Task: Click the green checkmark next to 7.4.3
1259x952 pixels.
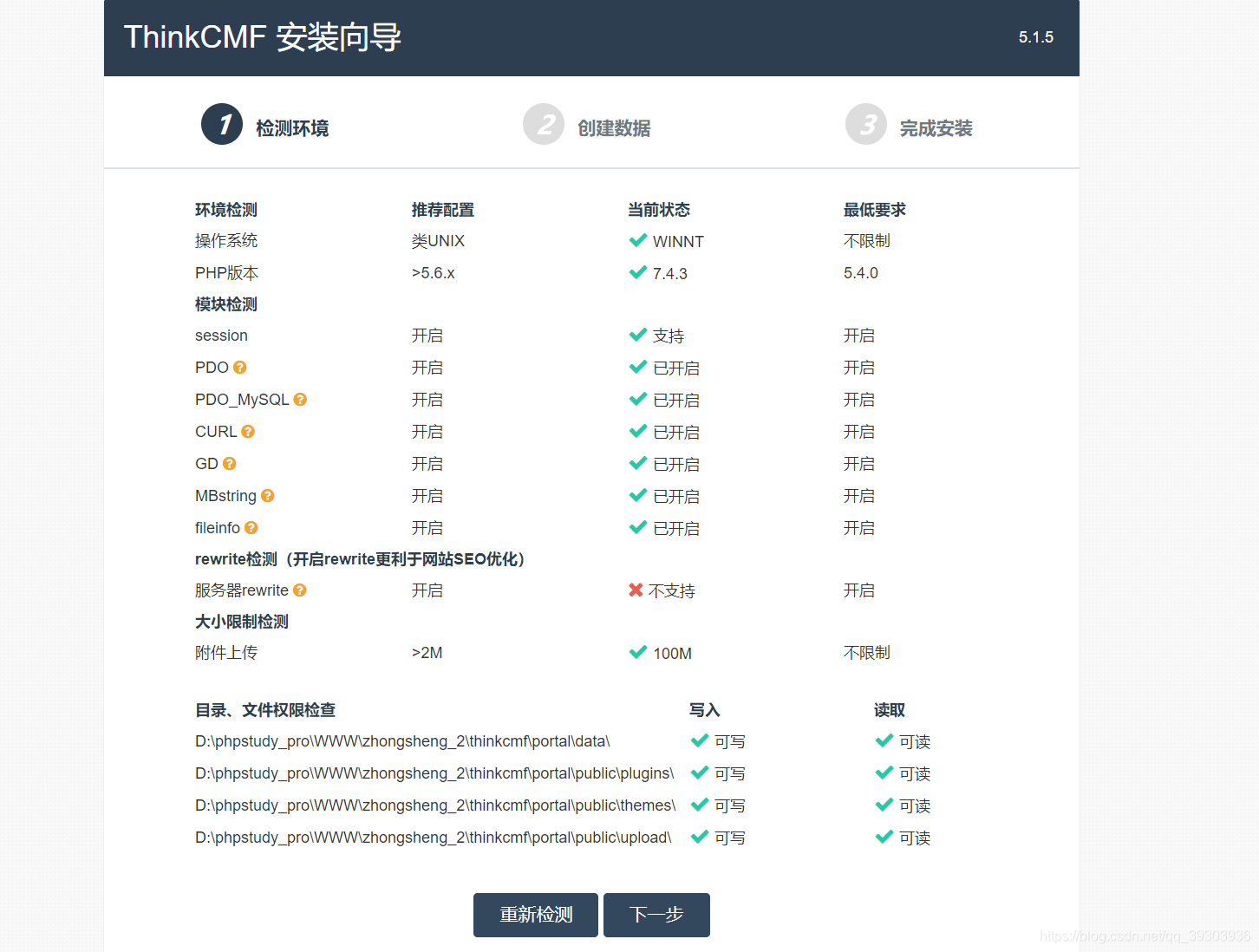Action: pos(638,272)
